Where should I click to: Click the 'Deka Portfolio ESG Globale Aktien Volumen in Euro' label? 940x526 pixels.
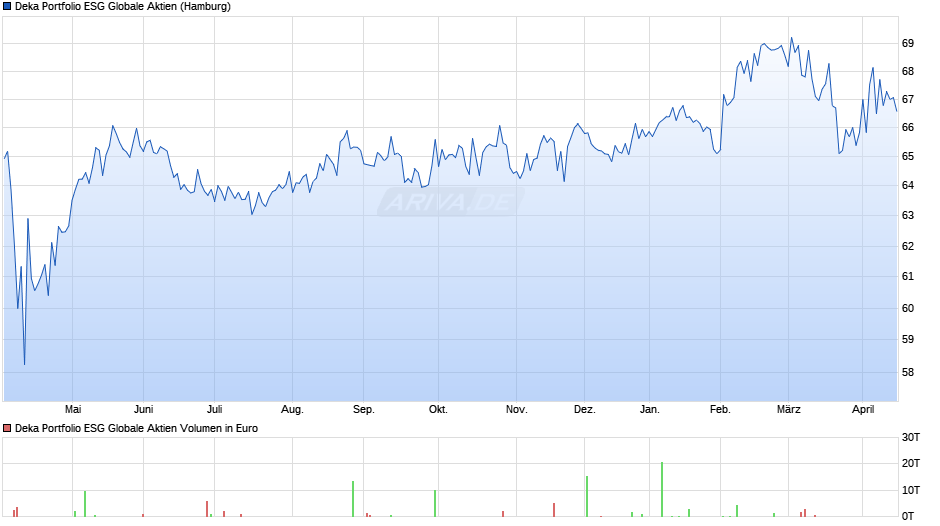point(136,428)
